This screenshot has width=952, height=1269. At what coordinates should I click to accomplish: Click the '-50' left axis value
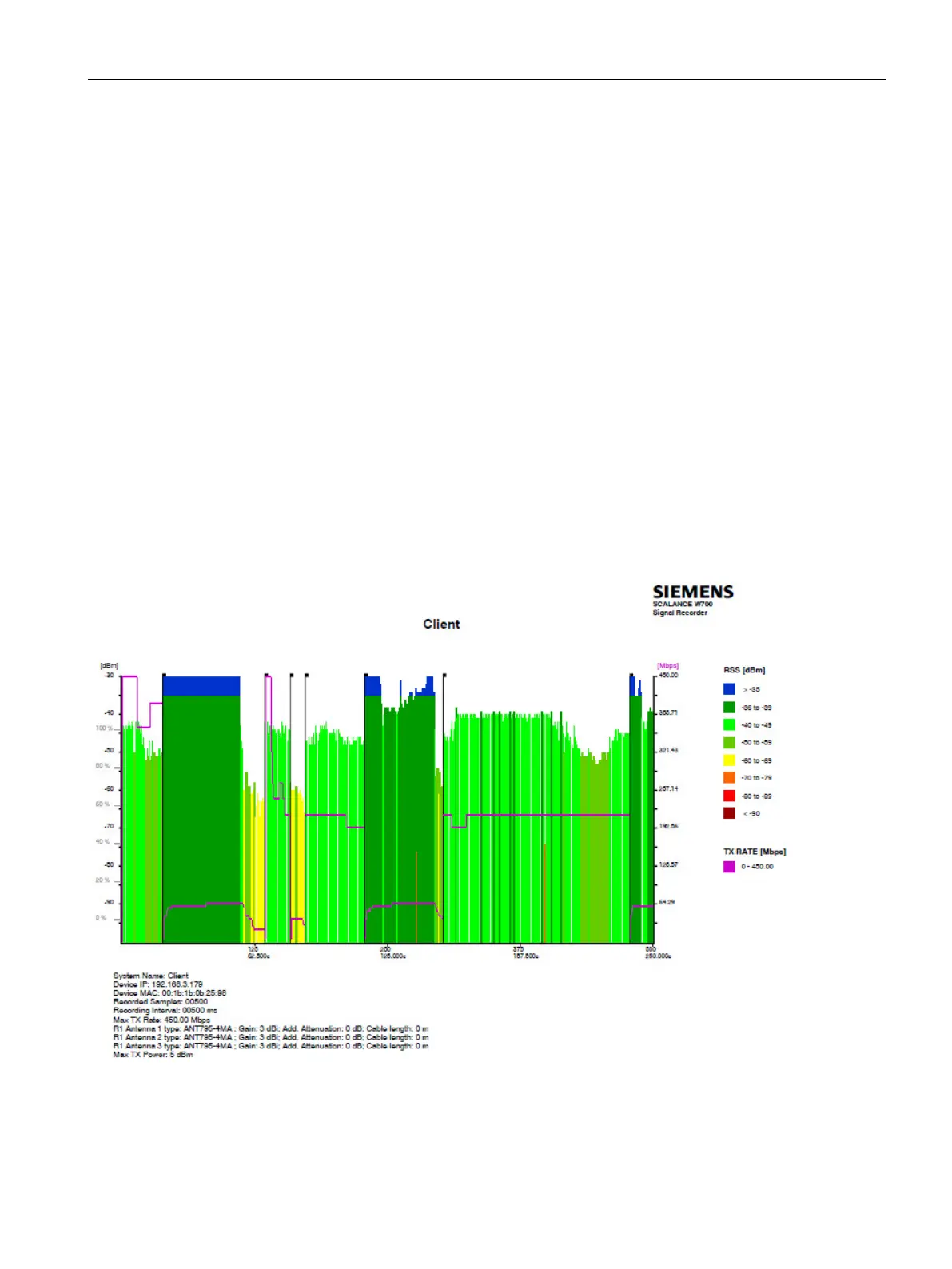point(109,751)
